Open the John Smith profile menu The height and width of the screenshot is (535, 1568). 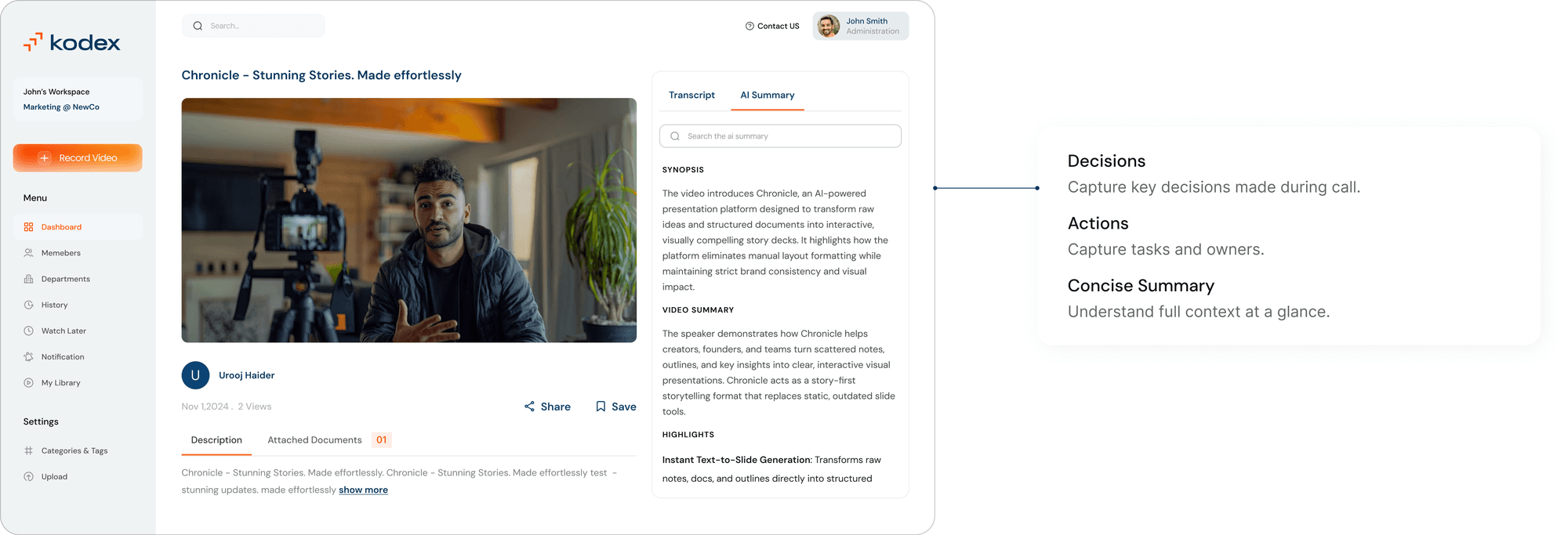[x=861, y=26]
